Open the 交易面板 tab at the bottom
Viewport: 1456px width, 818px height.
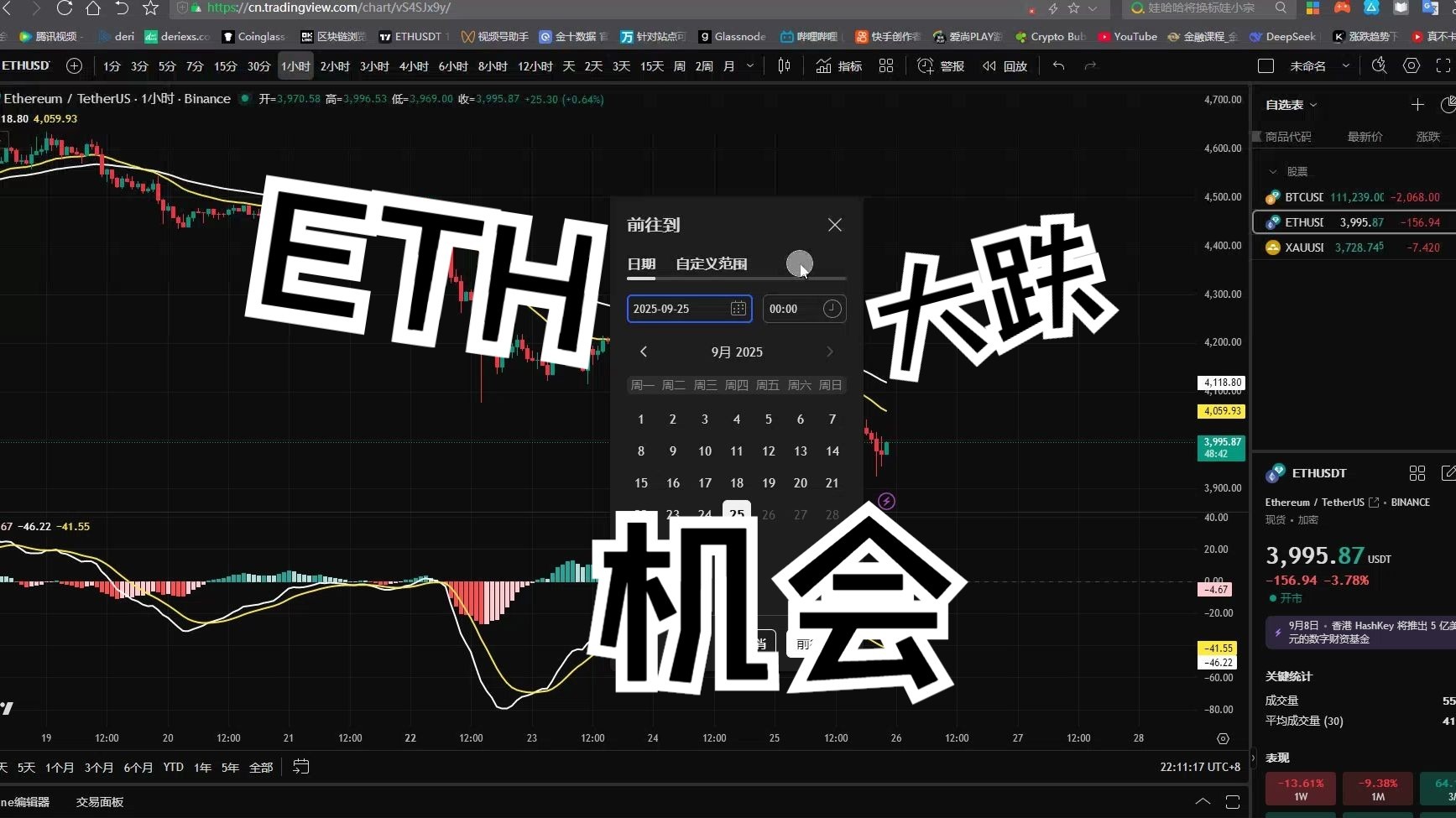tap(98, 802)
